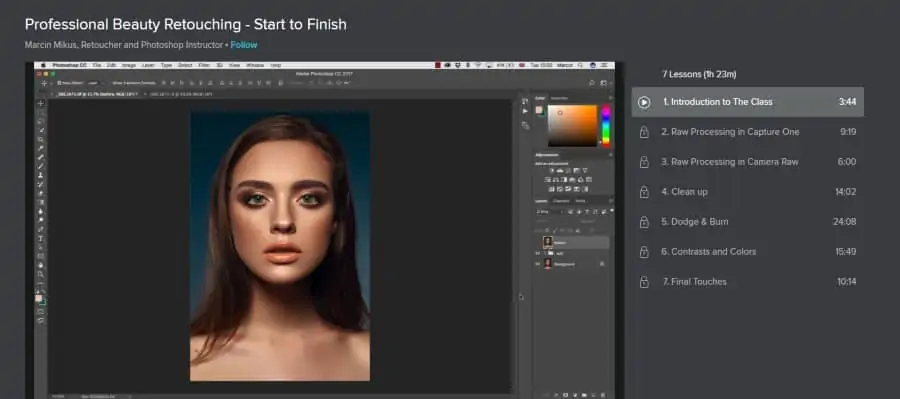900x399 pixels.
Task: Select the Eraser tool
Action: tap(41, 193)
